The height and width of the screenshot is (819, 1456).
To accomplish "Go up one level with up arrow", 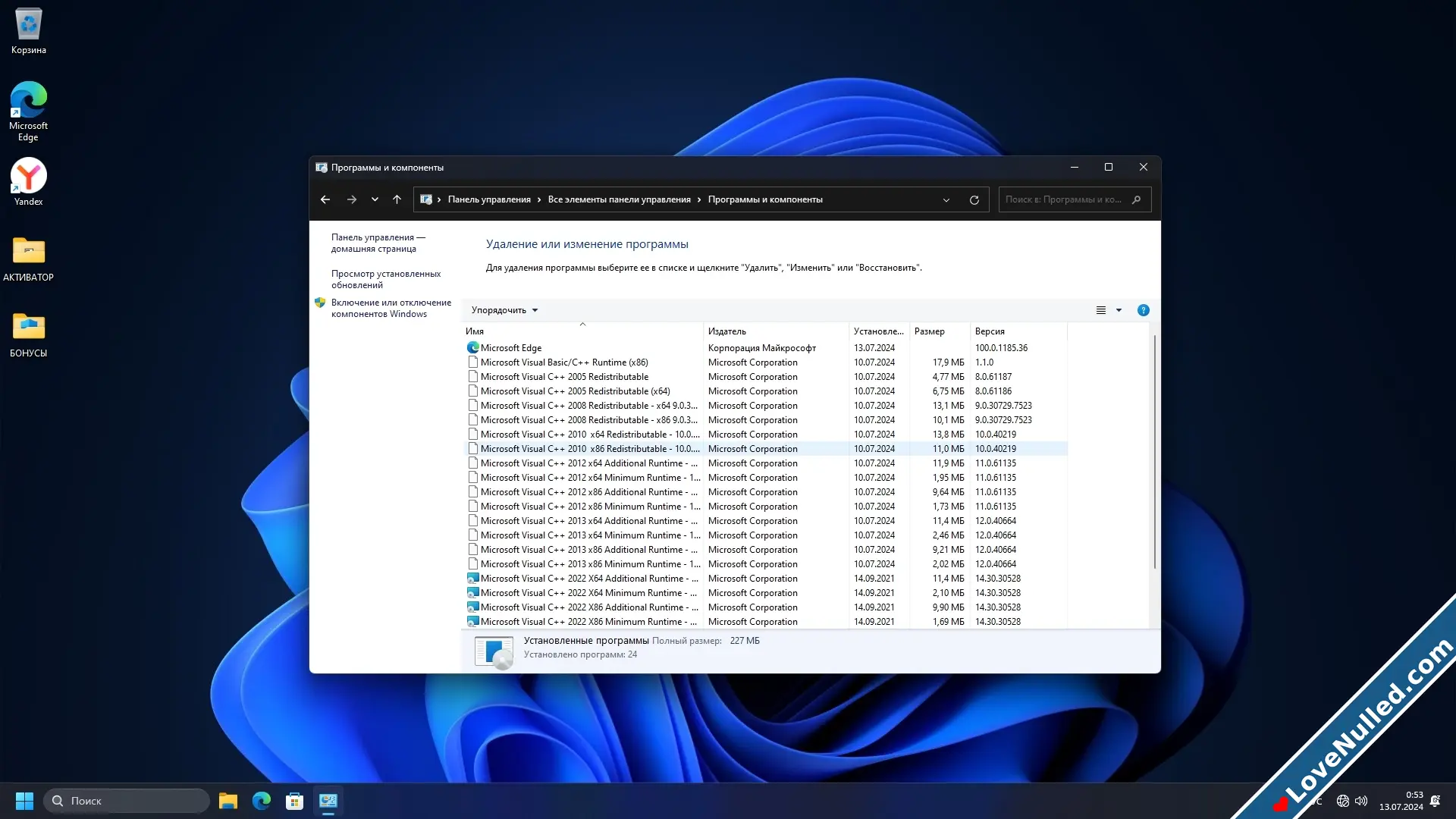I will [397, 199].
